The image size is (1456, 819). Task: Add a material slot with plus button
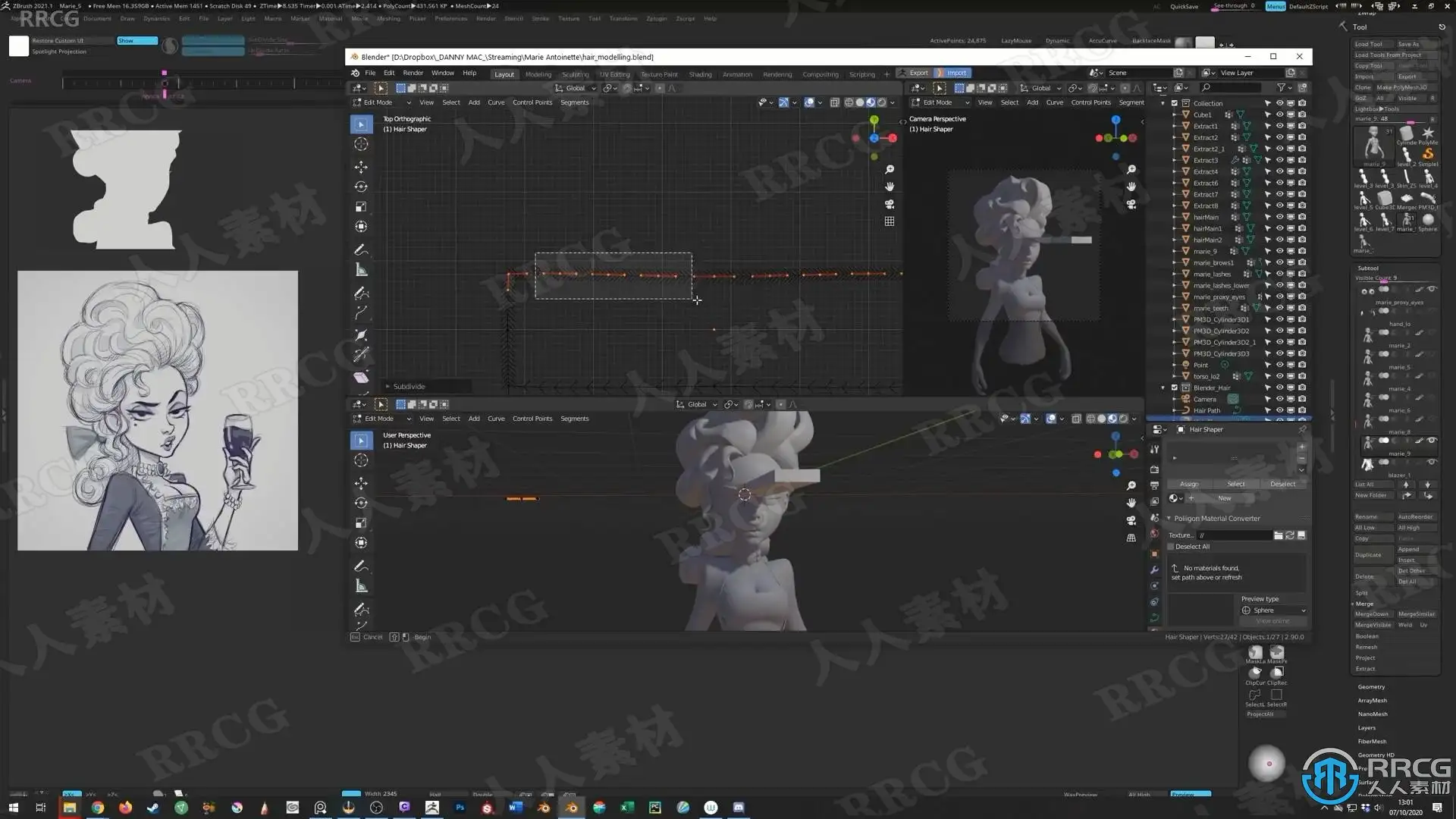coord(1302,447)
